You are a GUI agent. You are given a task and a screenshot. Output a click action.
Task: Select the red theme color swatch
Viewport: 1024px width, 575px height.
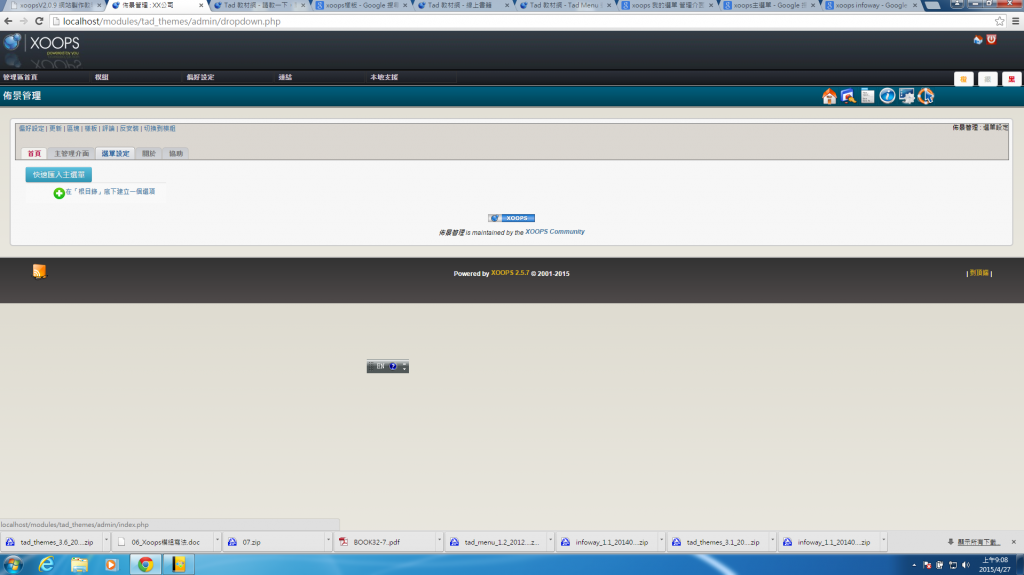(x=1011, y=79)
